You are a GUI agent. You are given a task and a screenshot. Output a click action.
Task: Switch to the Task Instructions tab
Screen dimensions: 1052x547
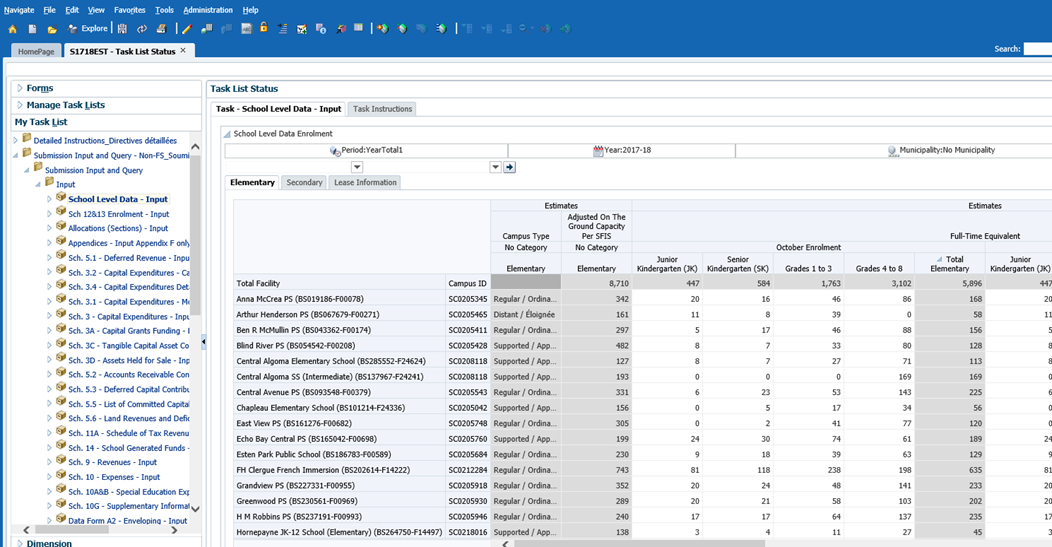point(382,109)
